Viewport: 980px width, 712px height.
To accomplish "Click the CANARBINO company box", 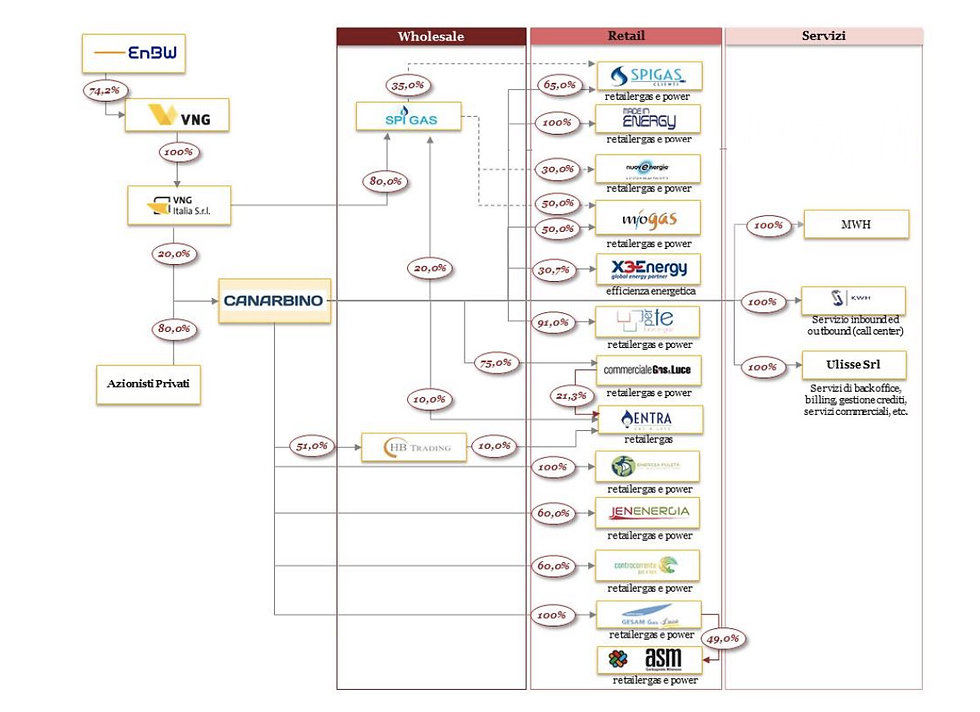I will [x=274, y=301].
